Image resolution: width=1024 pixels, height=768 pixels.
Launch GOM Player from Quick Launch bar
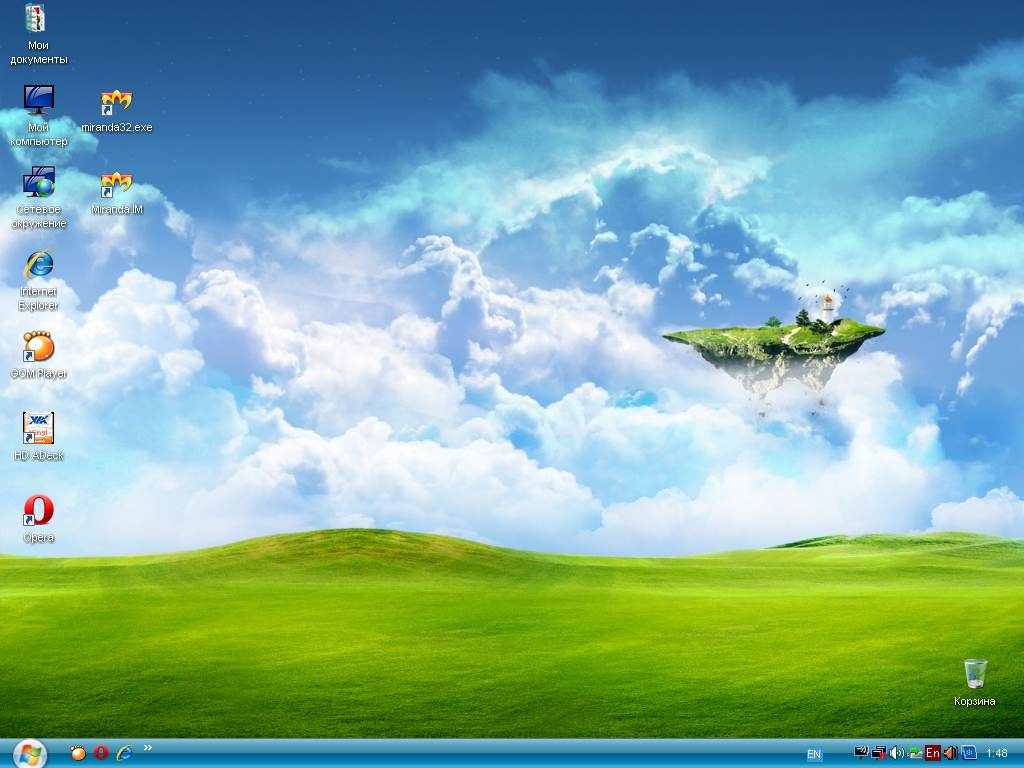[78, 753]
